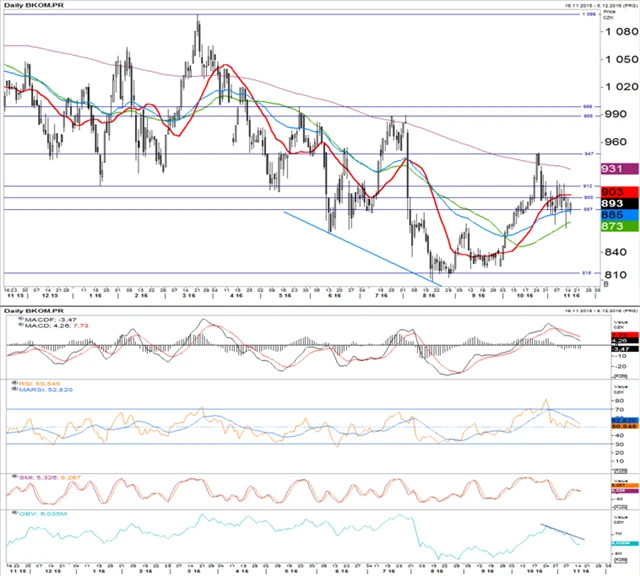Click the 900 horizontal line label
Viewport: 640px width, 576px height.
588,198
